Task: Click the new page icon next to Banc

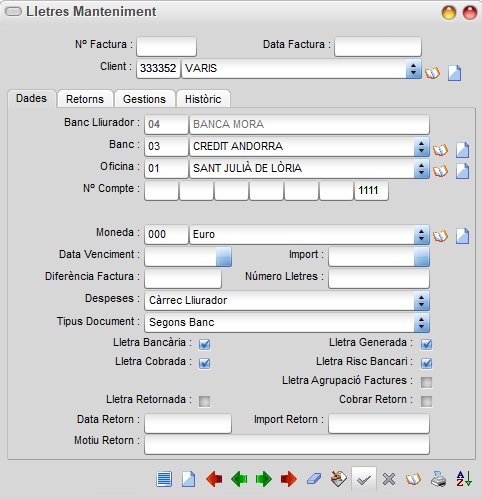Action: point(463,150)
